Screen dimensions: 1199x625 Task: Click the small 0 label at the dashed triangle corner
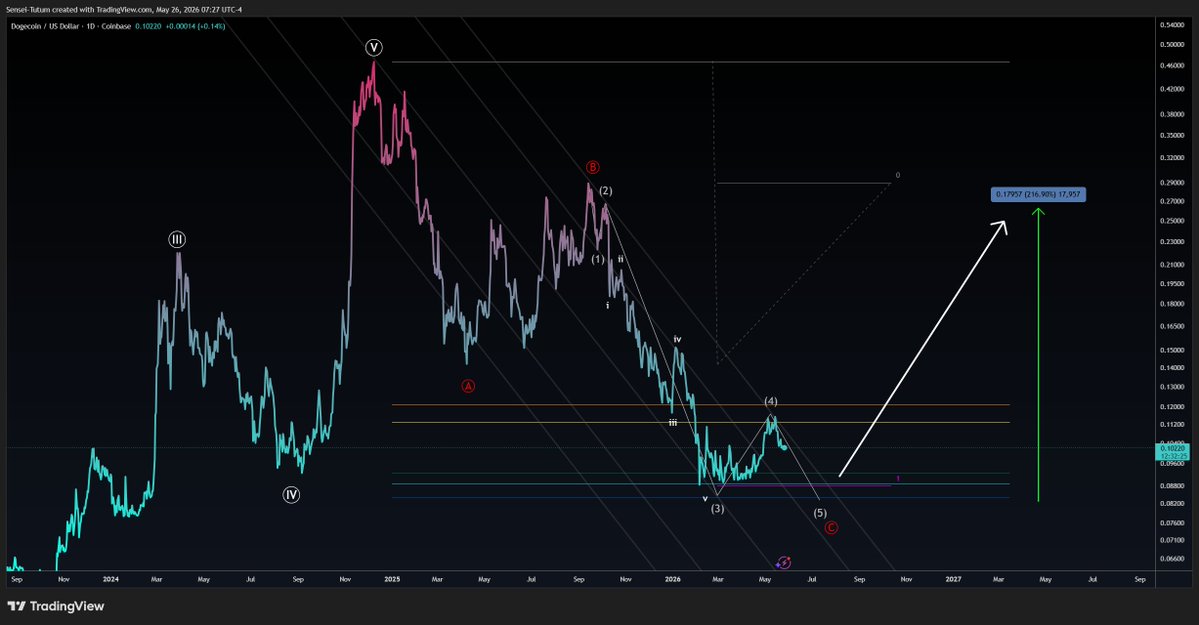(x=898, y=175)
